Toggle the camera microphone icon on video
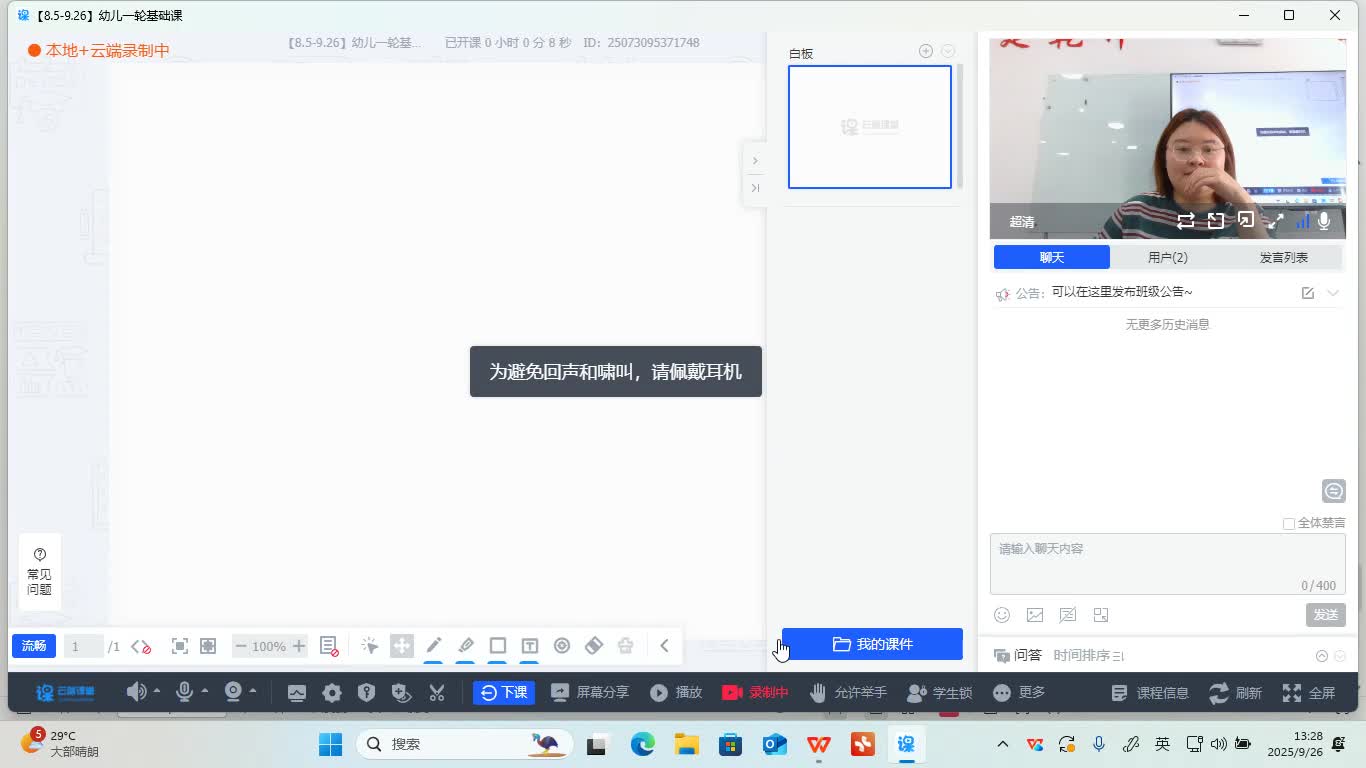1366x768 pixels. click(1323, 221)
